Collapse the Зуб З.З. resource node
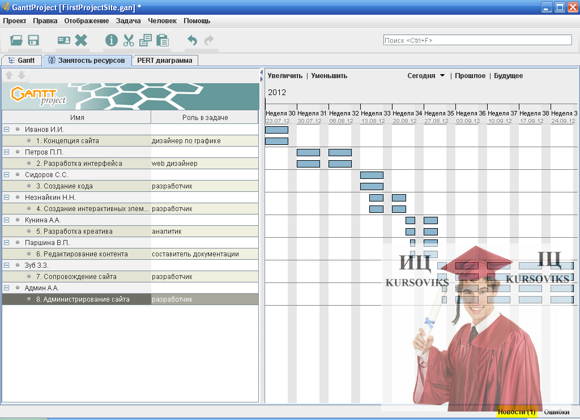Image resolution: width=580 pixels, height=420 pixels. point(6,265)
